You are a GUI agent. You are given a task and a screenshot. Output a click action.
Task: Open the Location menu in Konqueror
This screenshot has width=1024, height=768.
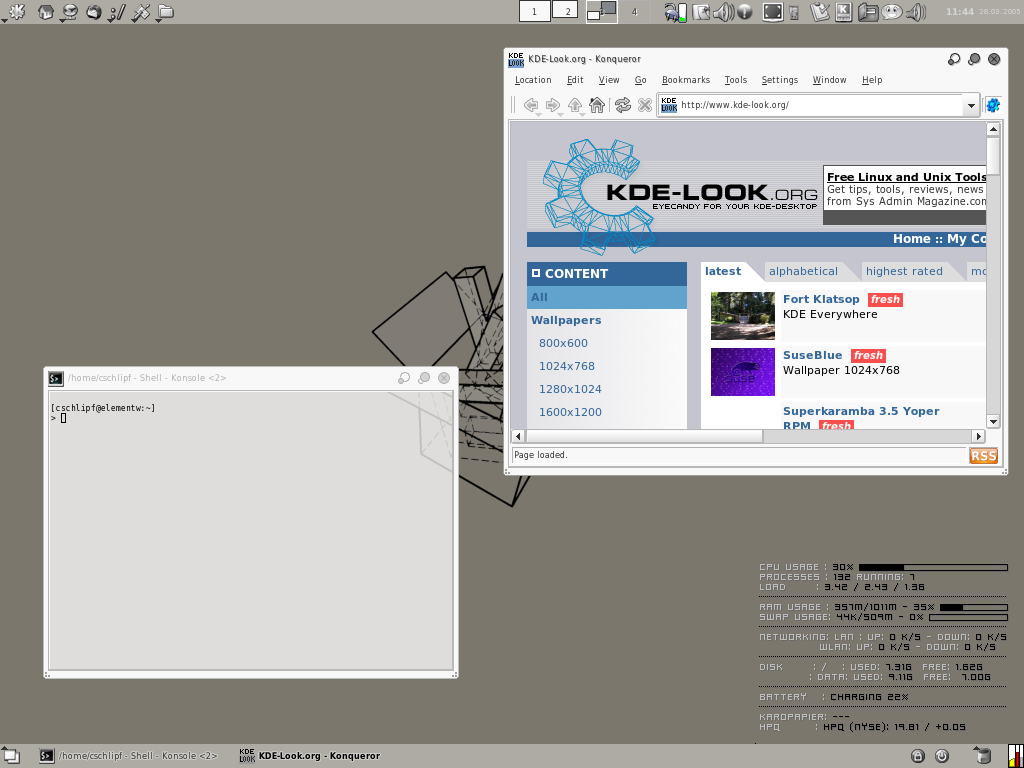pos(533,80)
